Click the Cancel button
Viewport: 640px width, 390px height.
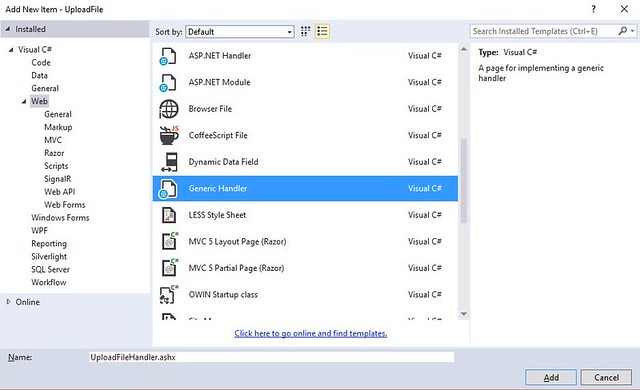[606, 377]
